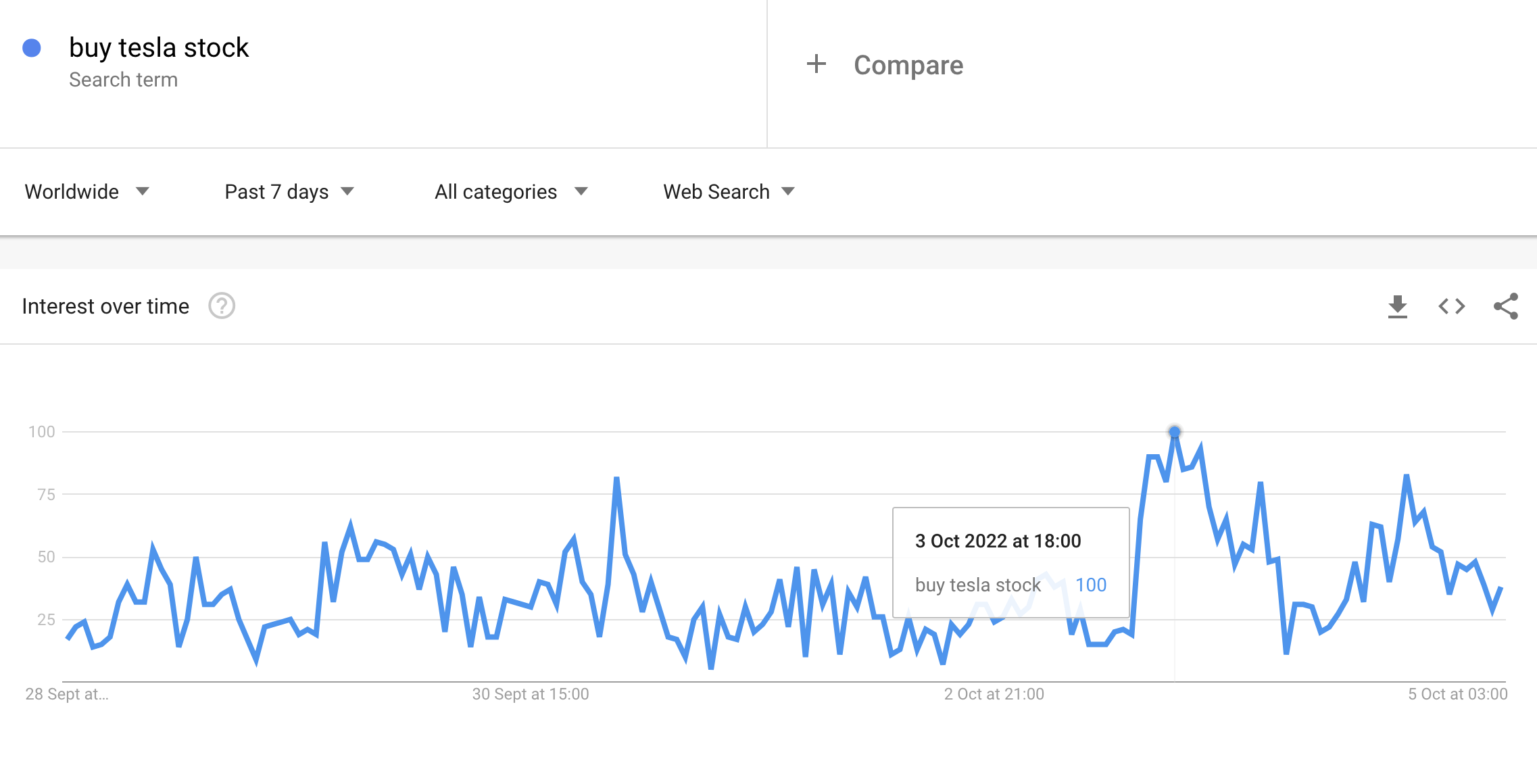Image resolution: width=1537 pixels, height=784 pixels.
Task: Open the embed code icon
Action: coord(1451,306)
